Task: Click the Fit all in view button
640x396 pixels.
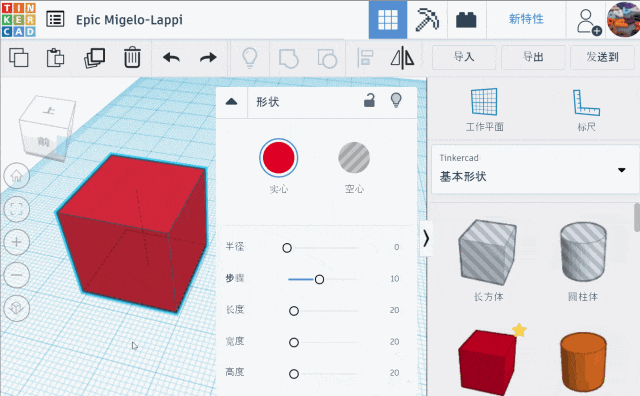Action: coord(16,209)
